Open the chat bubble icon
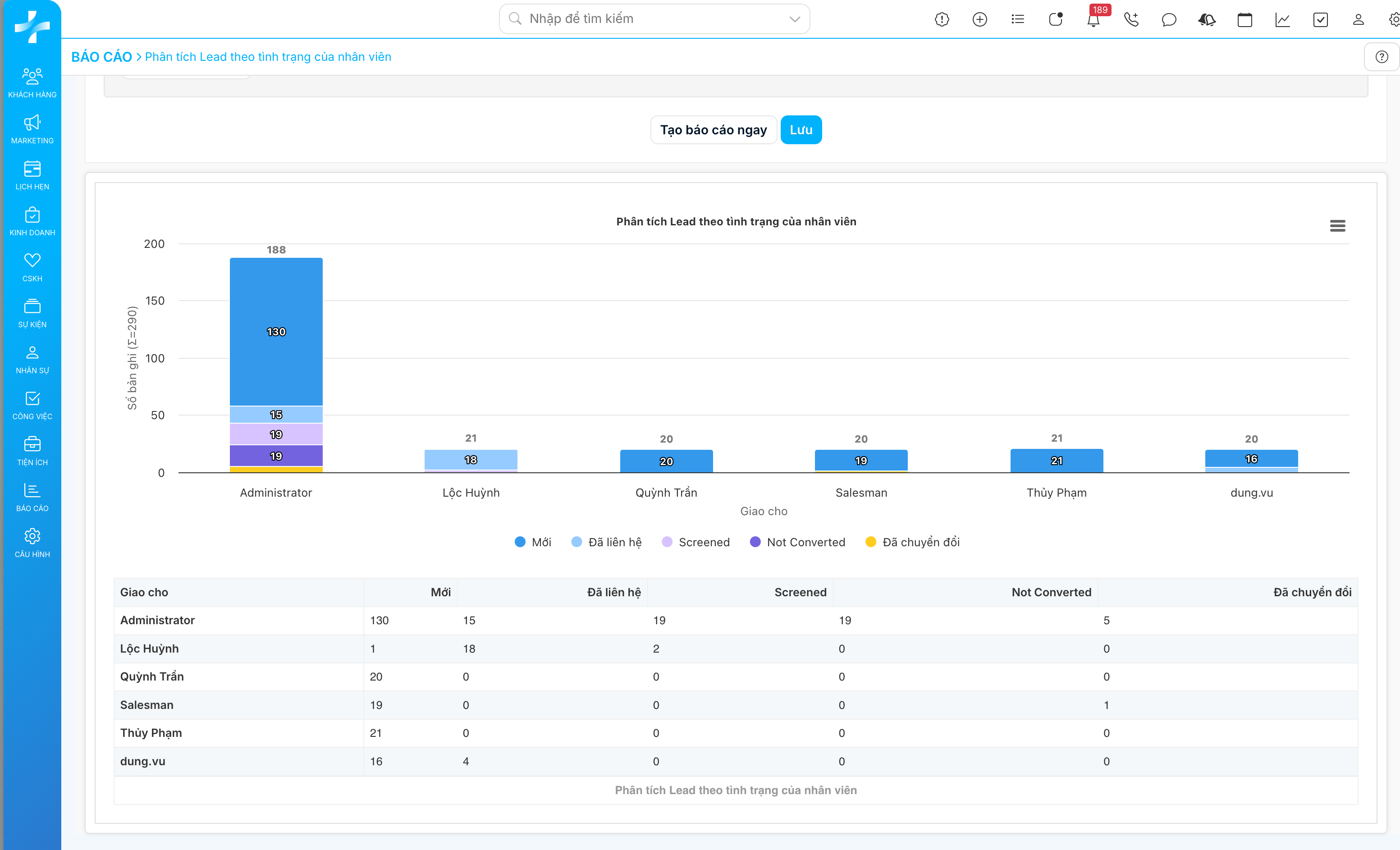1400x850 pixels. click(x=1169, y=20)
